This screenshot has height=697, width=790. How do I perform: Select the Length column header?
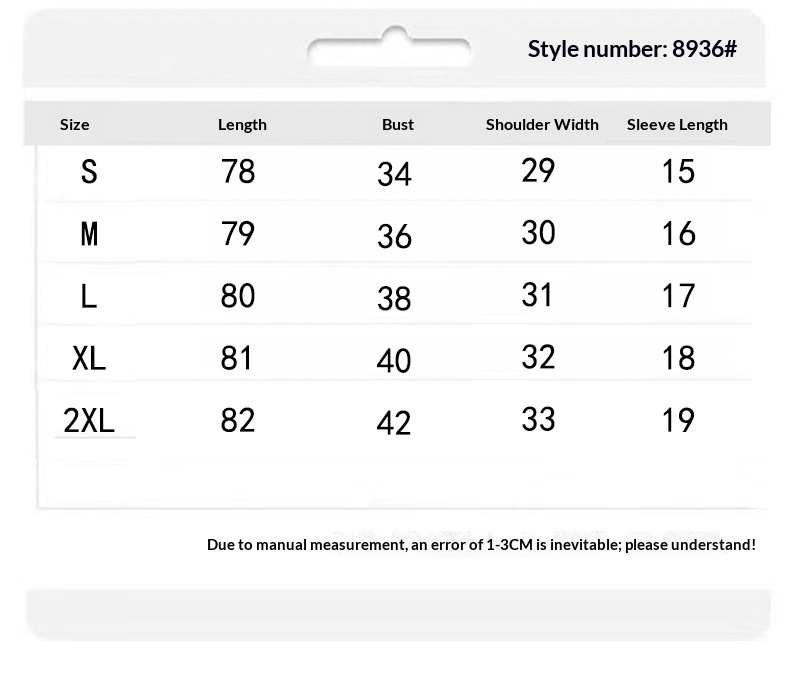point(242,124)
